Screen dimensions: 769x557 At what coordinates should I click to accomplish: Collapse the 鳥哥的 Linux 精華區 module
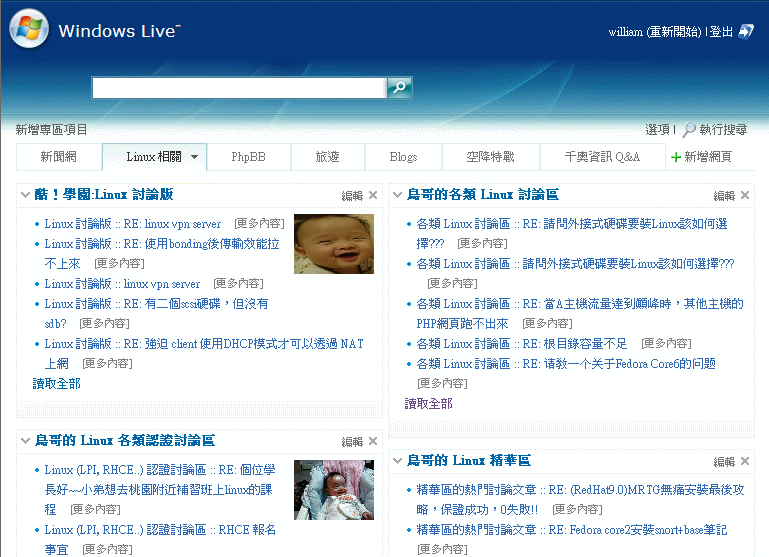[398, 460]
